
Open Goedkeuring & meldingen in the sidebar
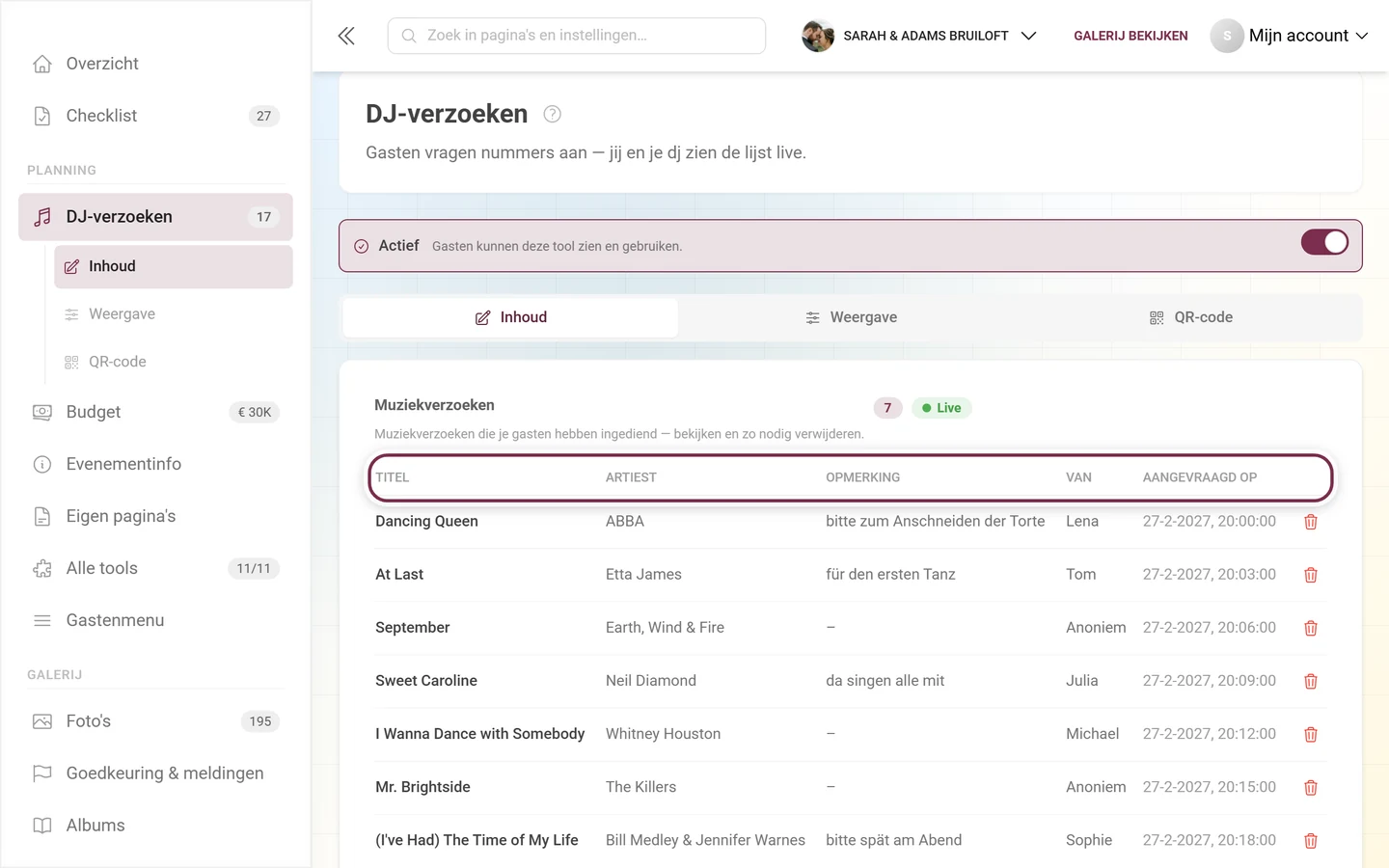tap(155, 773)
